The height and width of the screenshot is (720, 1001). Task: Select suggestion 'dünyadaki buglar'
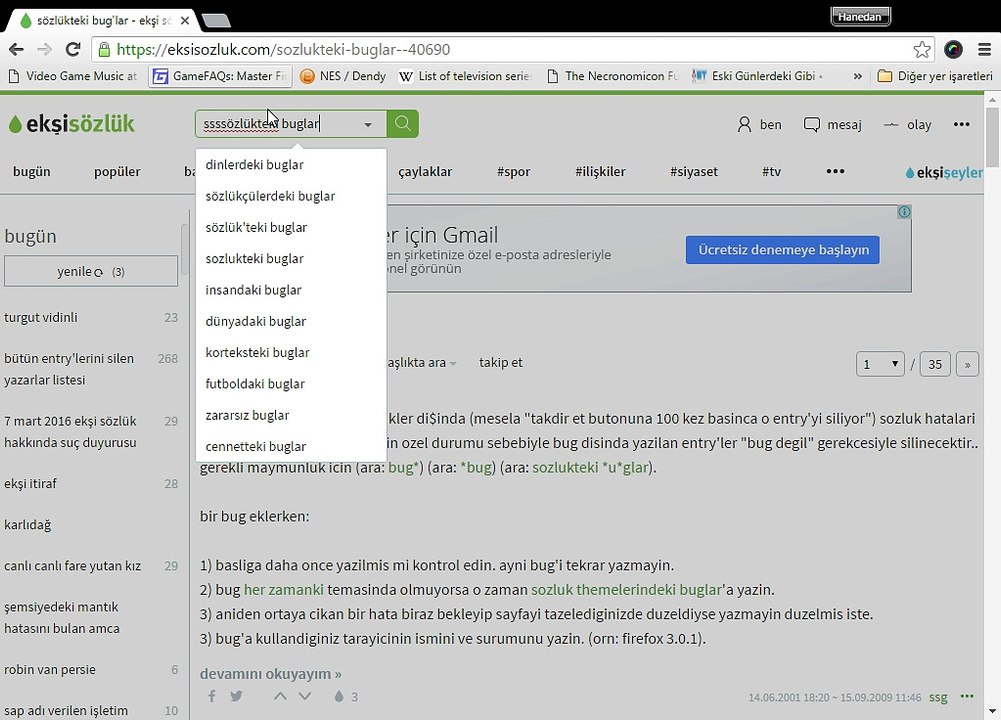point(291,321)
